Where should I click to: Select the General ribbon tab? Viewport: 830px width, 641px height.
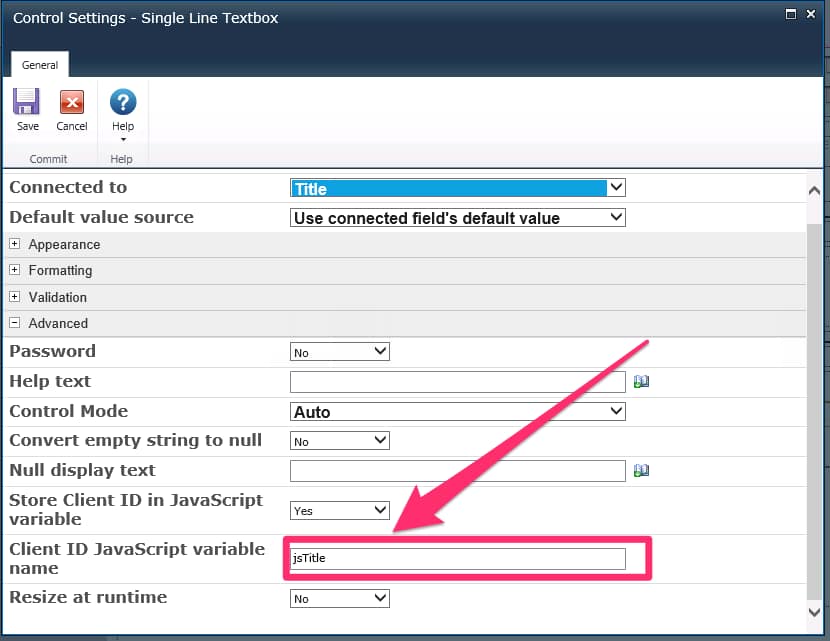tap(39, 64)
